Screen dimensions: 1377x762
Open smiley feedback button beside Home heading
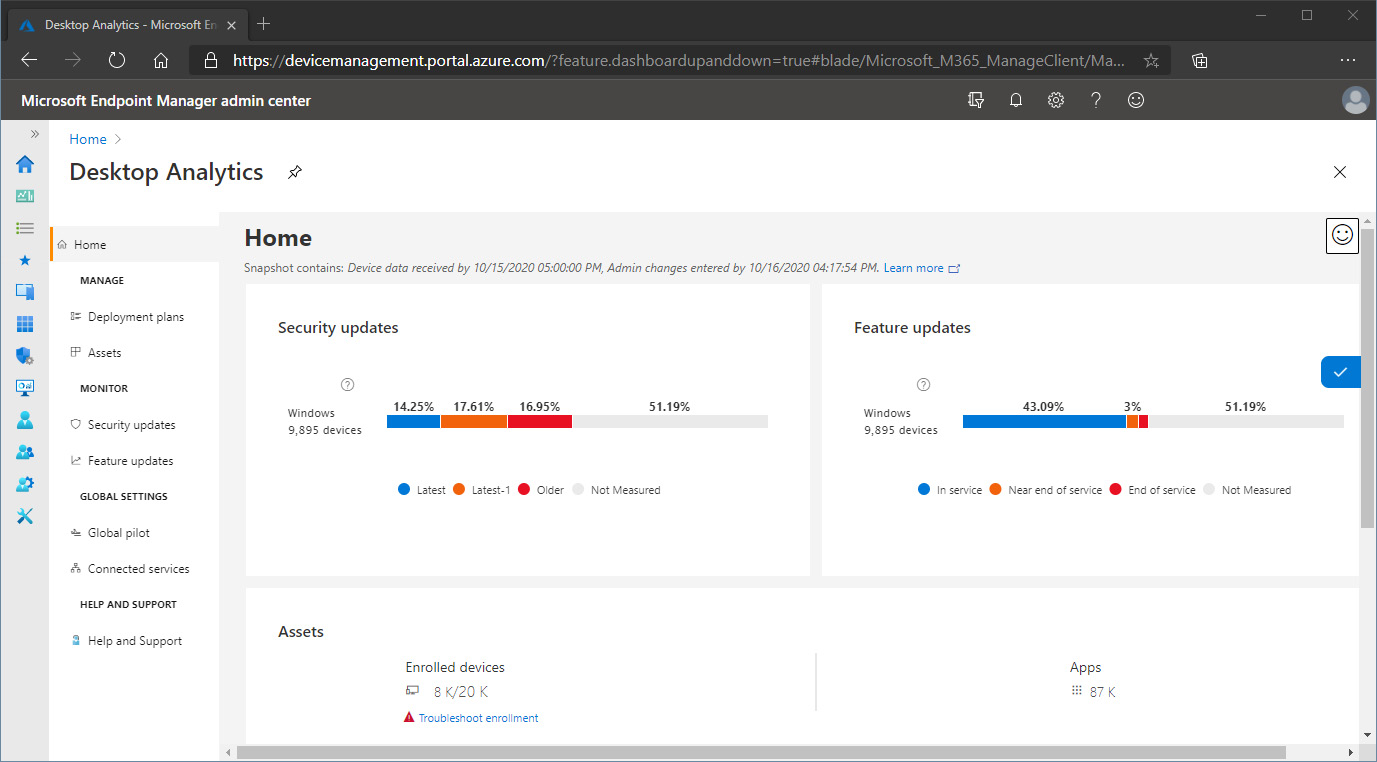click(1342, 235)
